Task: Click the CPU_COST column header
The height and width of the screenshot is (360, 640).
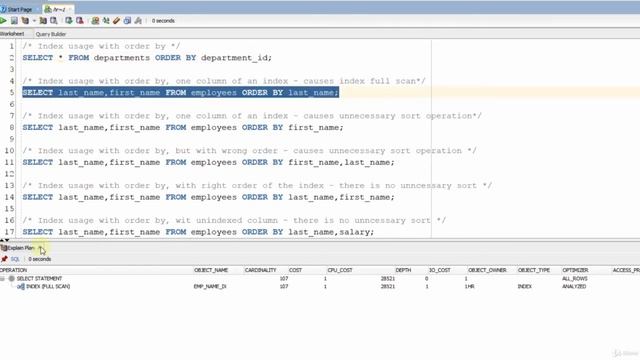Action: tap(340, 270)
